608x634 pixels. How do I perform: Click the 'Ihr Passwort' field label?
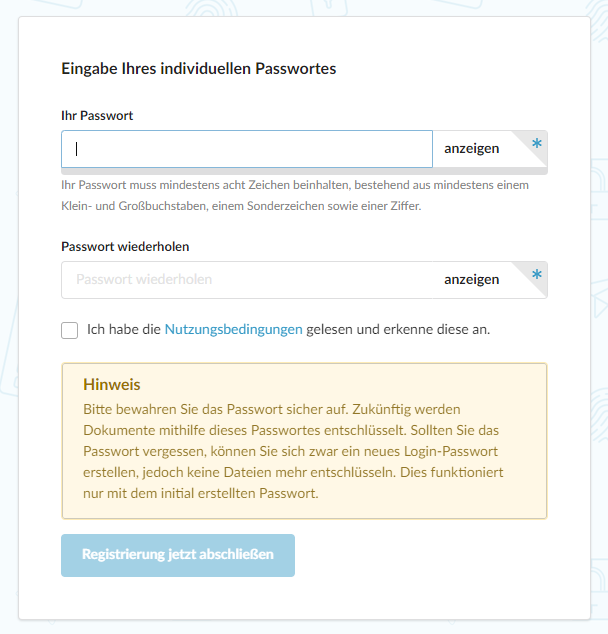click(x=97, y=116)
